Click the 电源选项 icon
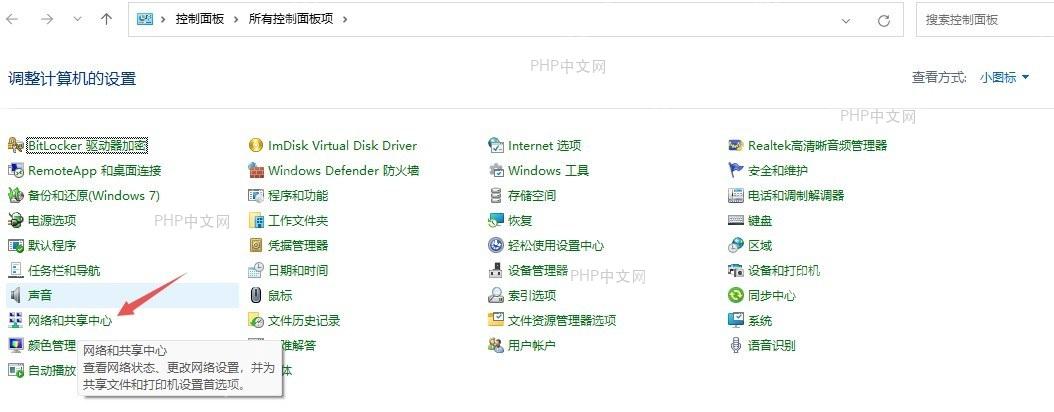 tap(15, 220)
